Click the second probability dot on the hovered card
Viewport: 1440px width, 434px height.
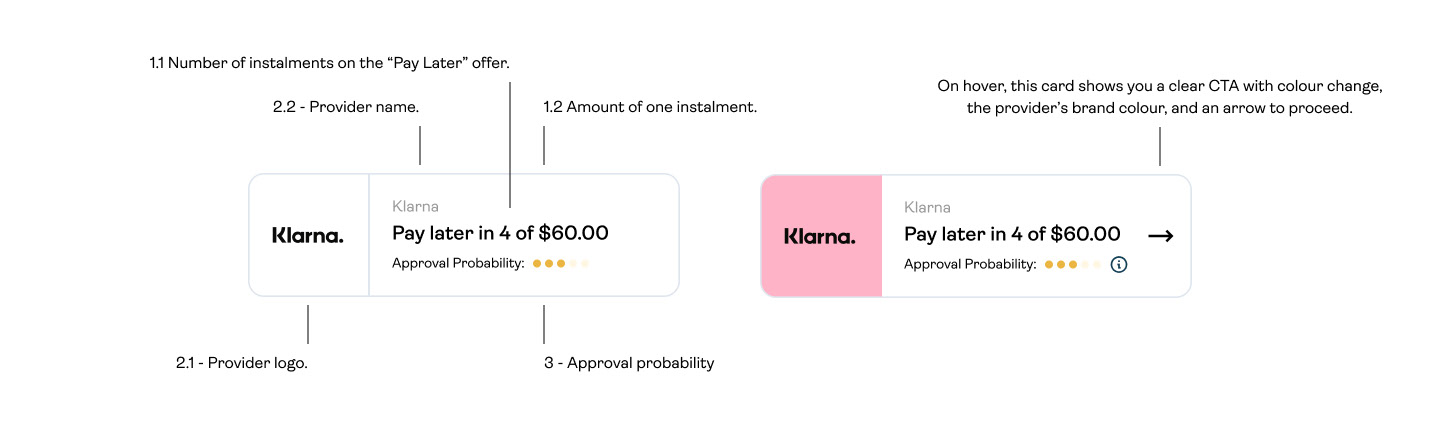1061,265
